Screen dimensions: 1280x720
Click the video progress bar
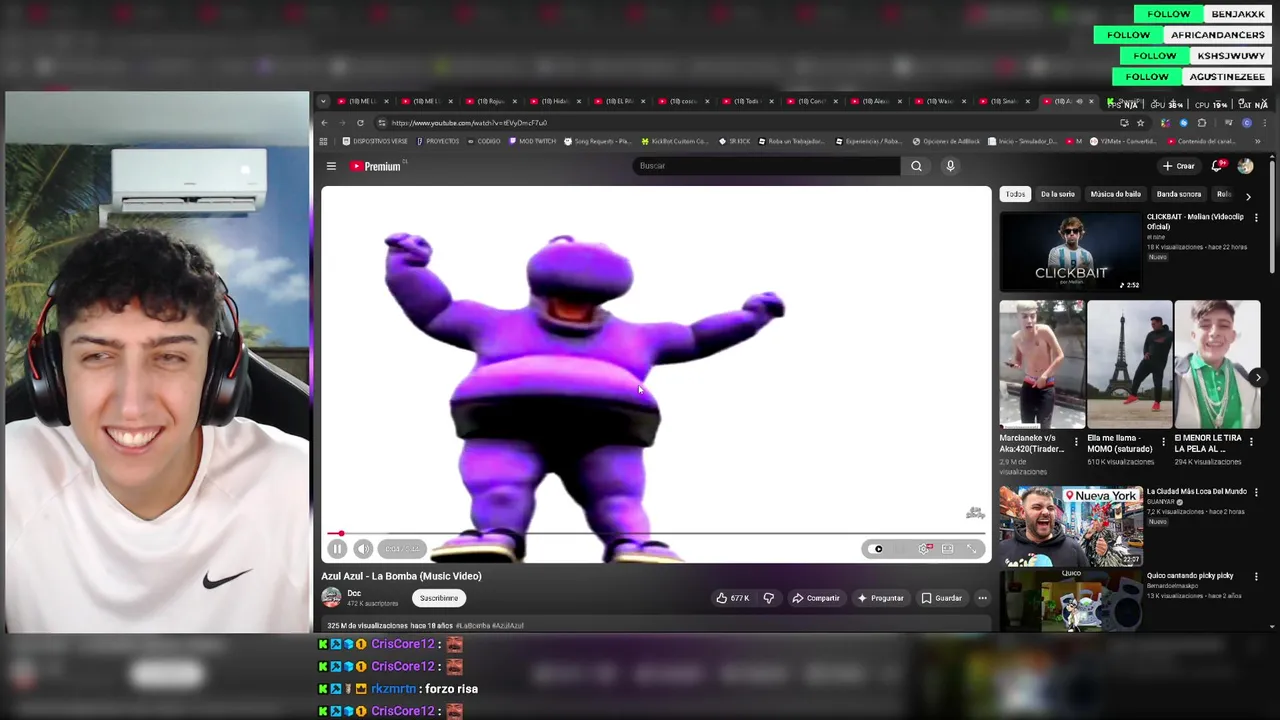point(656,534)
